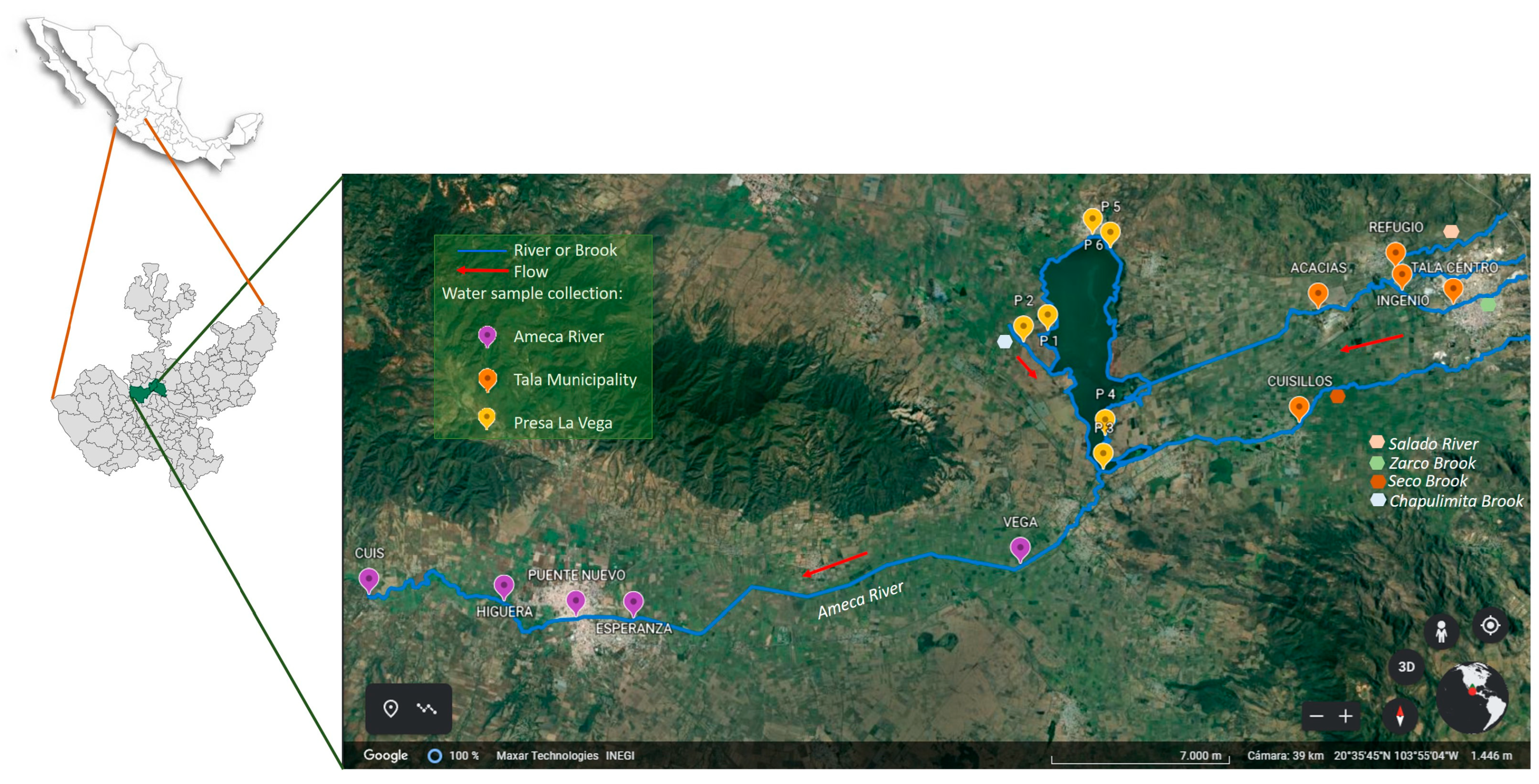Click the Chapulimita Brook white hexagon marker
The width and height of the screenshot is (1539, 784).
(x=1005, y=341)
